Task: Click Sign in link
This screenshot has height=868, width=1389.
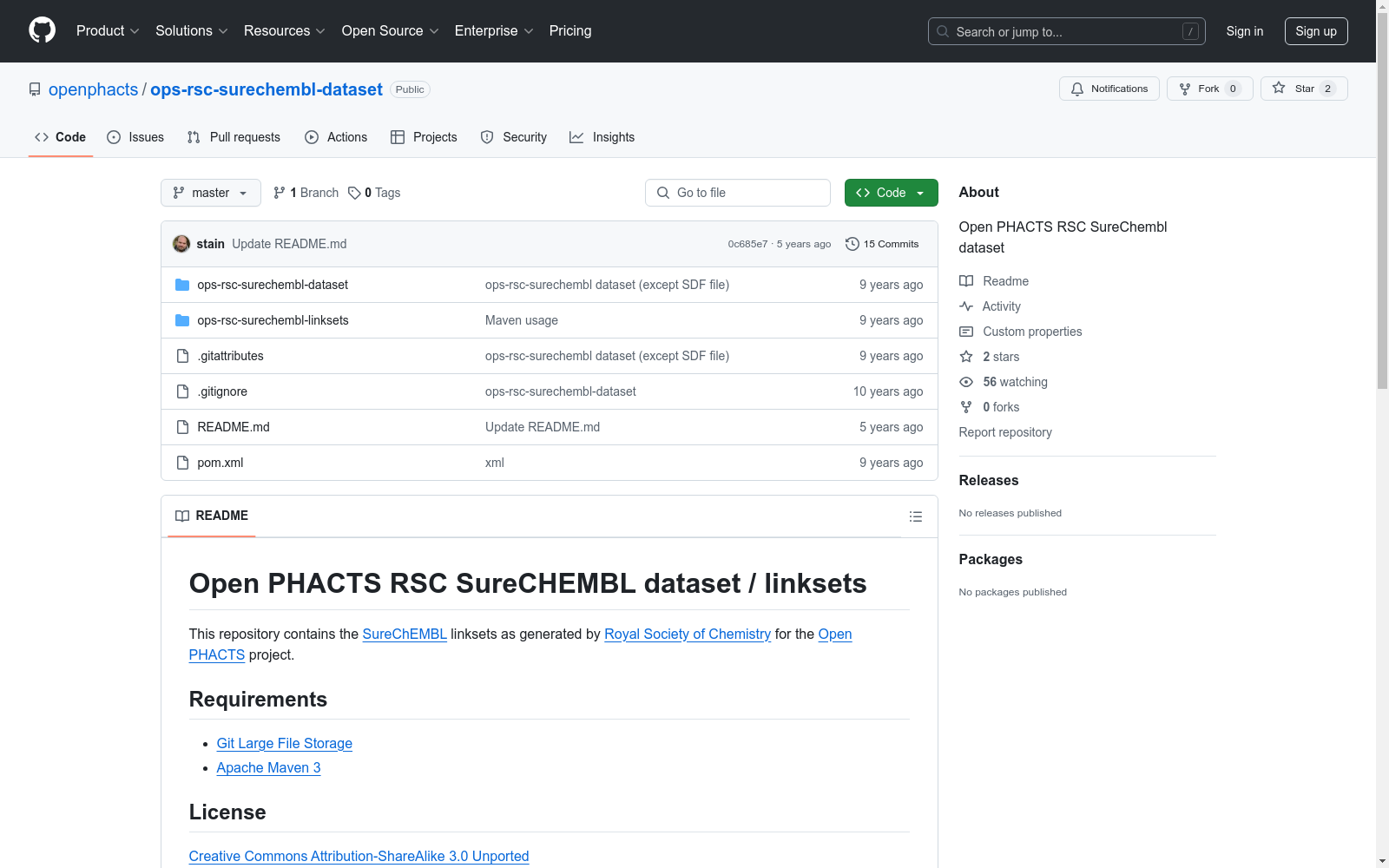Action: (1245, 31)
